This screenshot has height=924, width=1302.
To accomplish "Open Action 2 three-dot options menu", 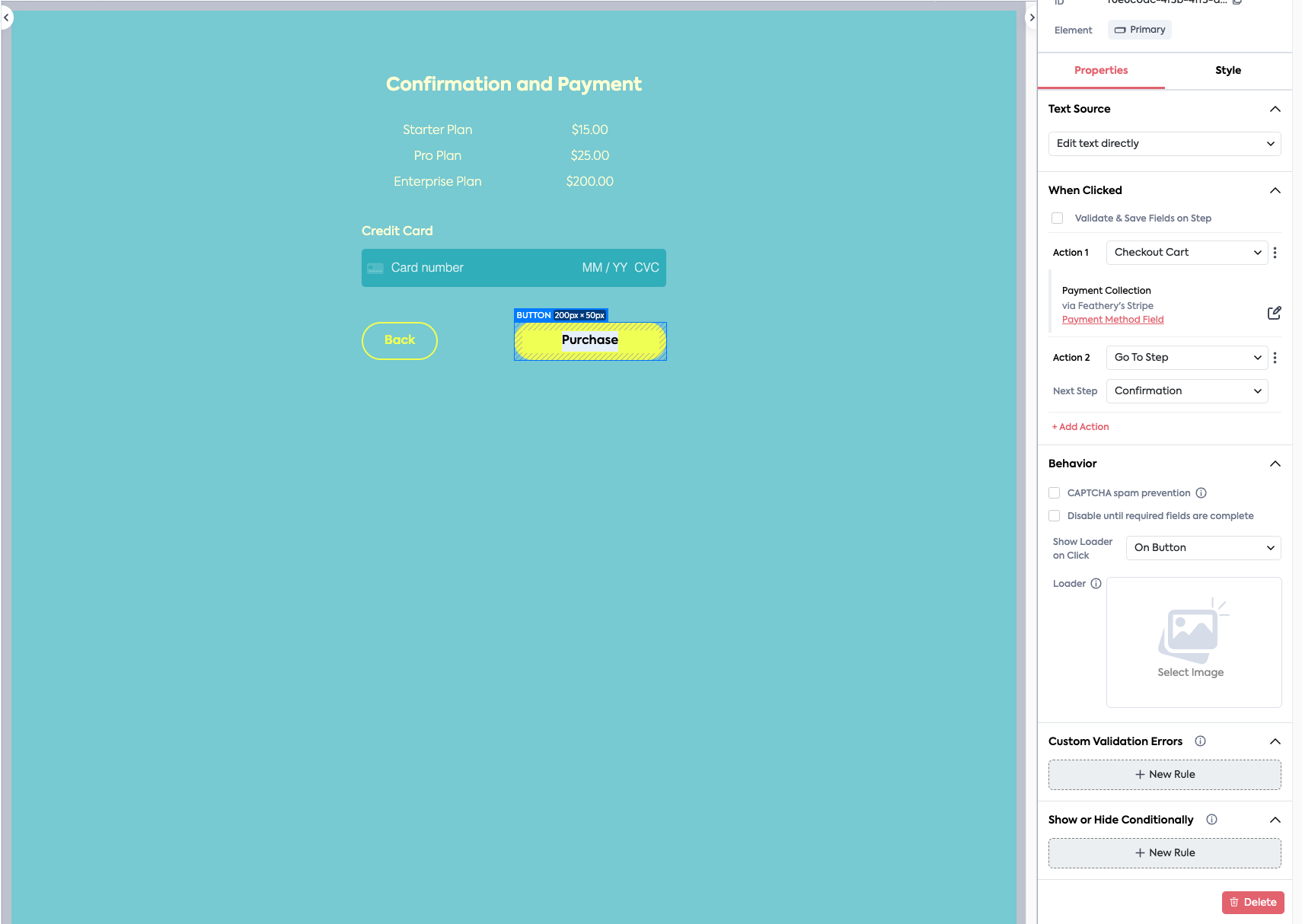I will (x=1275, y=358).
